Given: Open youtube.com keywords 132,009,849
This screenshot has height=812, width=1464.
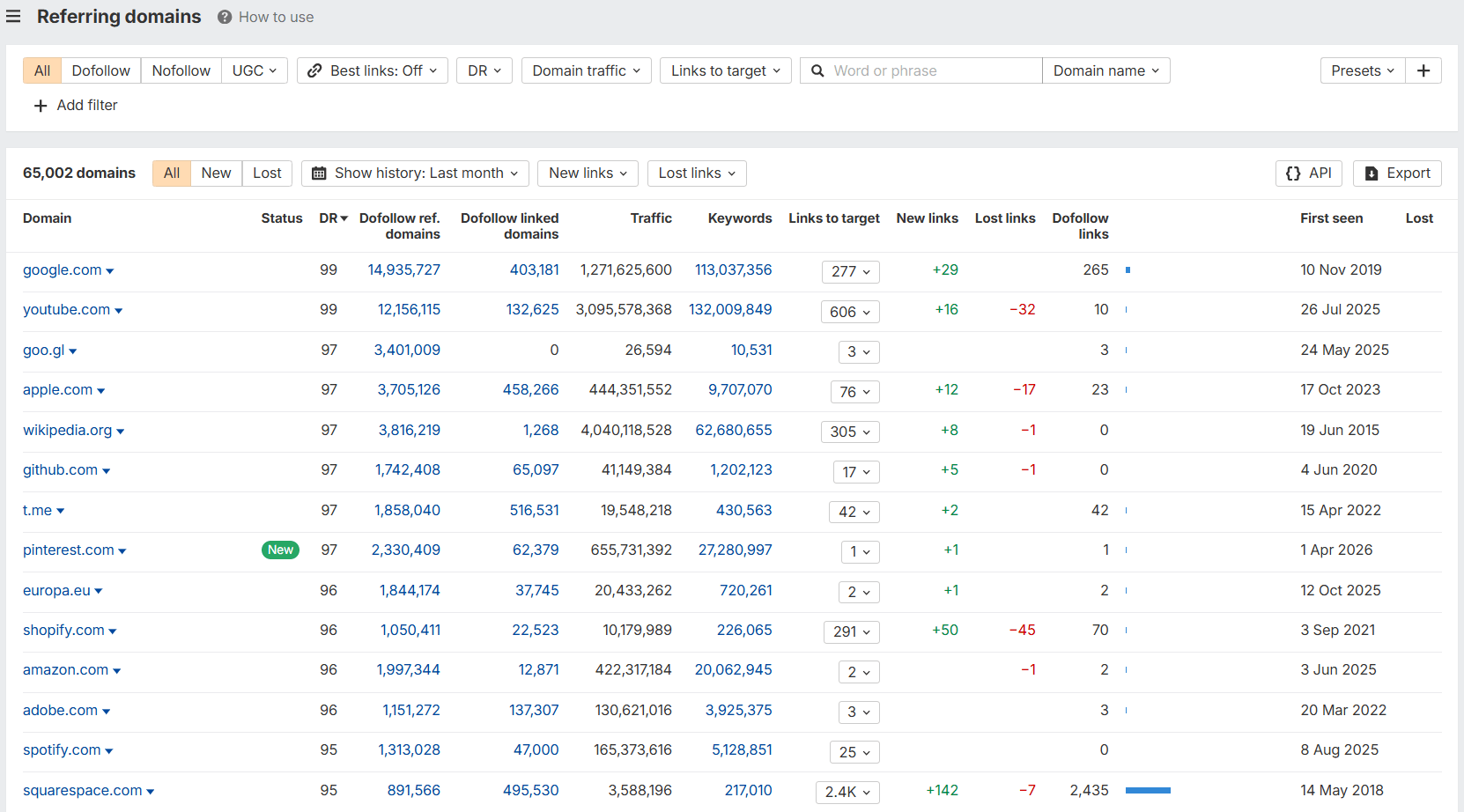Looking at the screenshot, I should (730, 310).
